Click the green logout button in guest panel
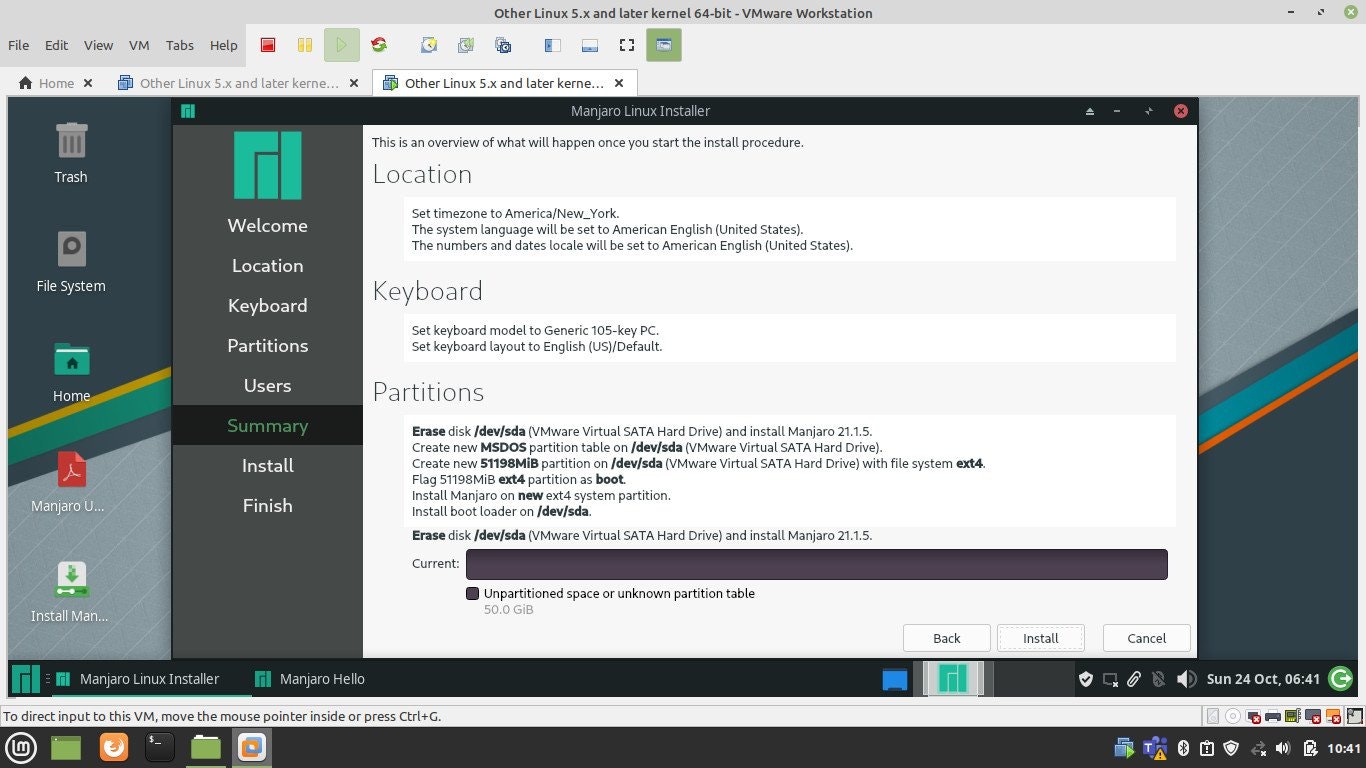 (1342, 679)
